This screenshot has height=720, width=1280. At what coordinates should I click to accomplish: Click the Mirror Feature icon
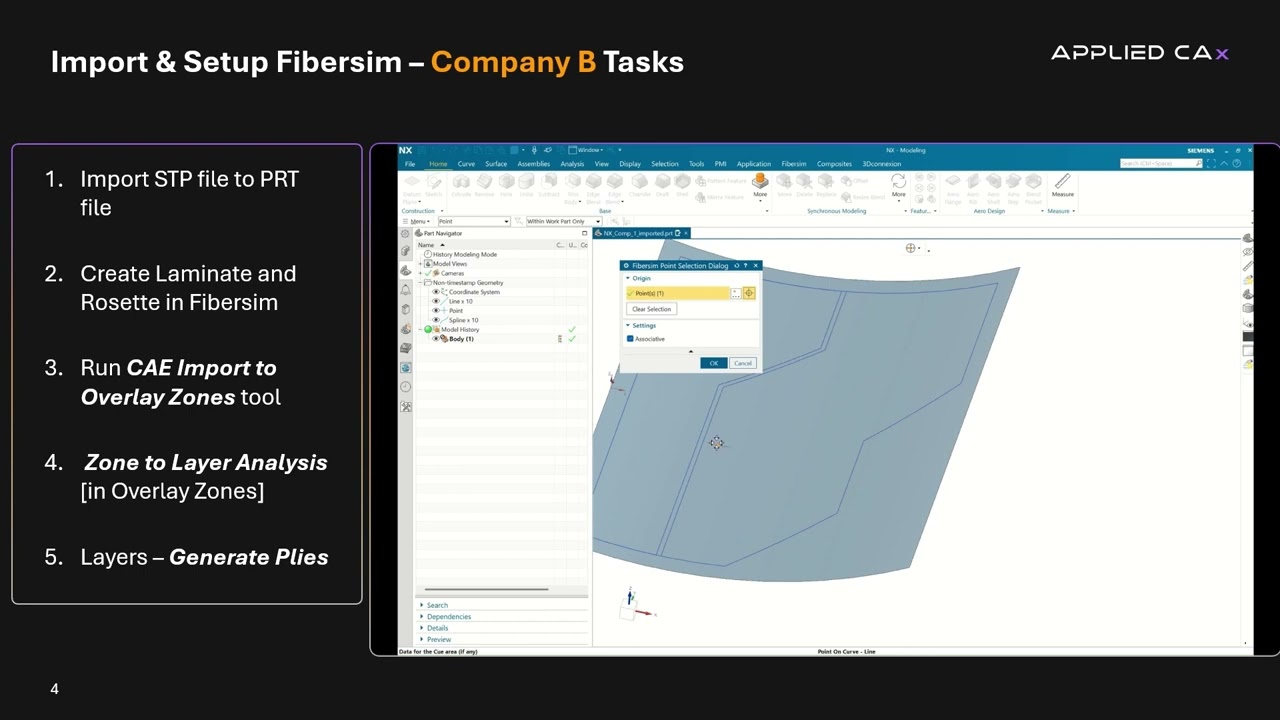click(x=701, y=197)
